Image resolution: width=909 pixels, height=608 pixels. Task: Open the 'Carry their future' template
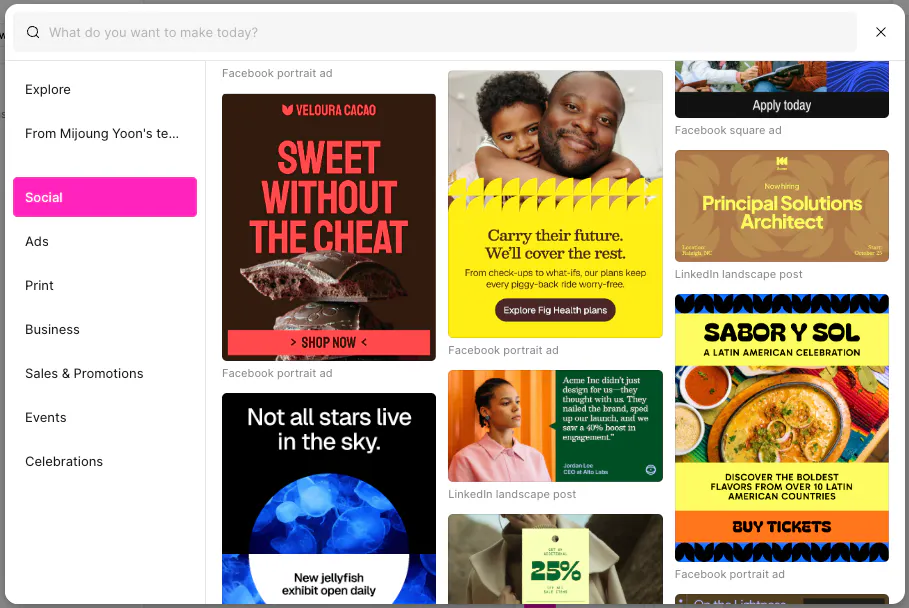[x=555, y=204]
